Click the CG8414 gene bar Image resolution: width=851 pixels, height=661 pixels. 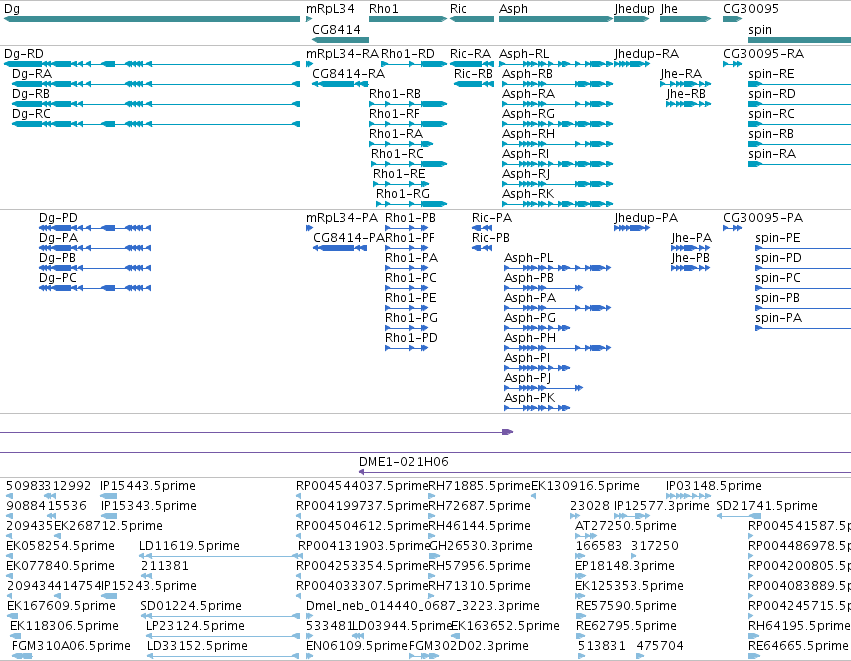(x=340, y=40)
